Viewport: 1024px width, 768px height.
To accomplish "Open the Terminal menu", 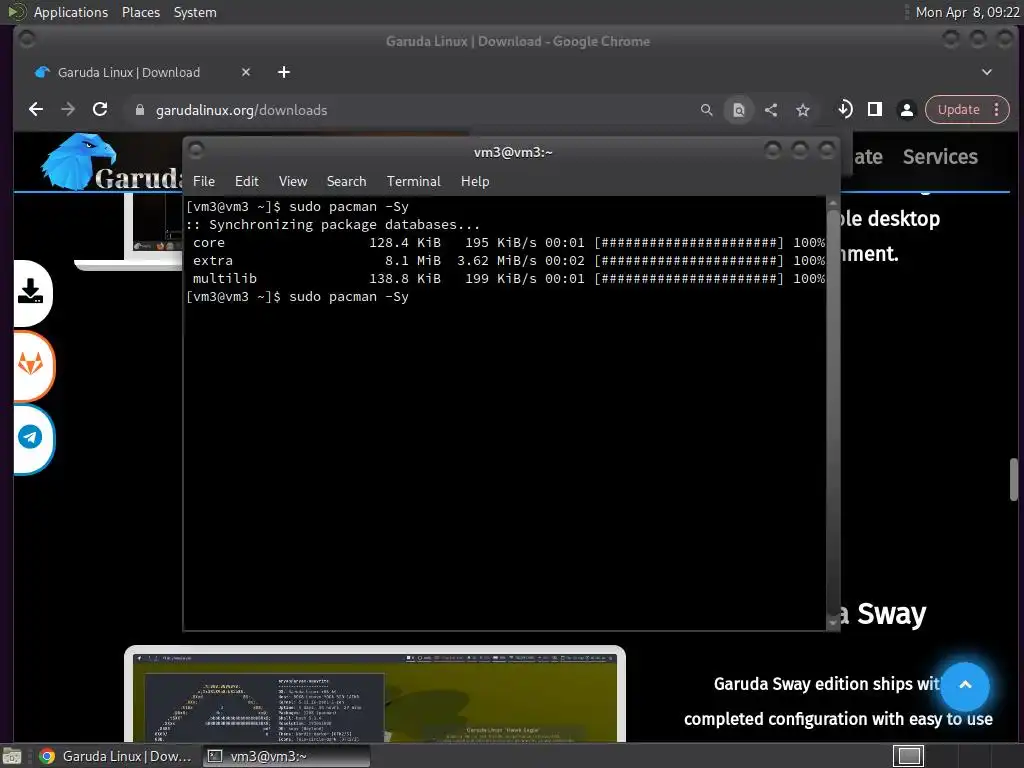I will [413, 182].
